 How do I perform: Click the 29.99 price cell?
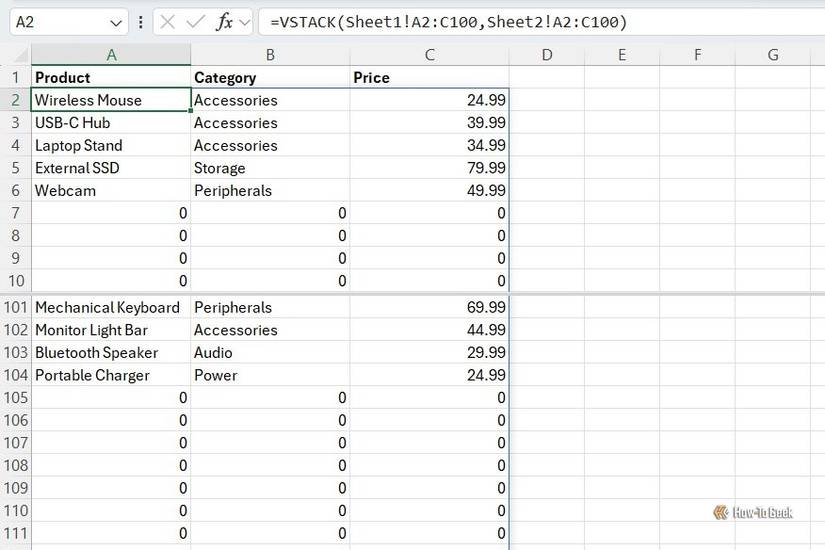(429, 353)
